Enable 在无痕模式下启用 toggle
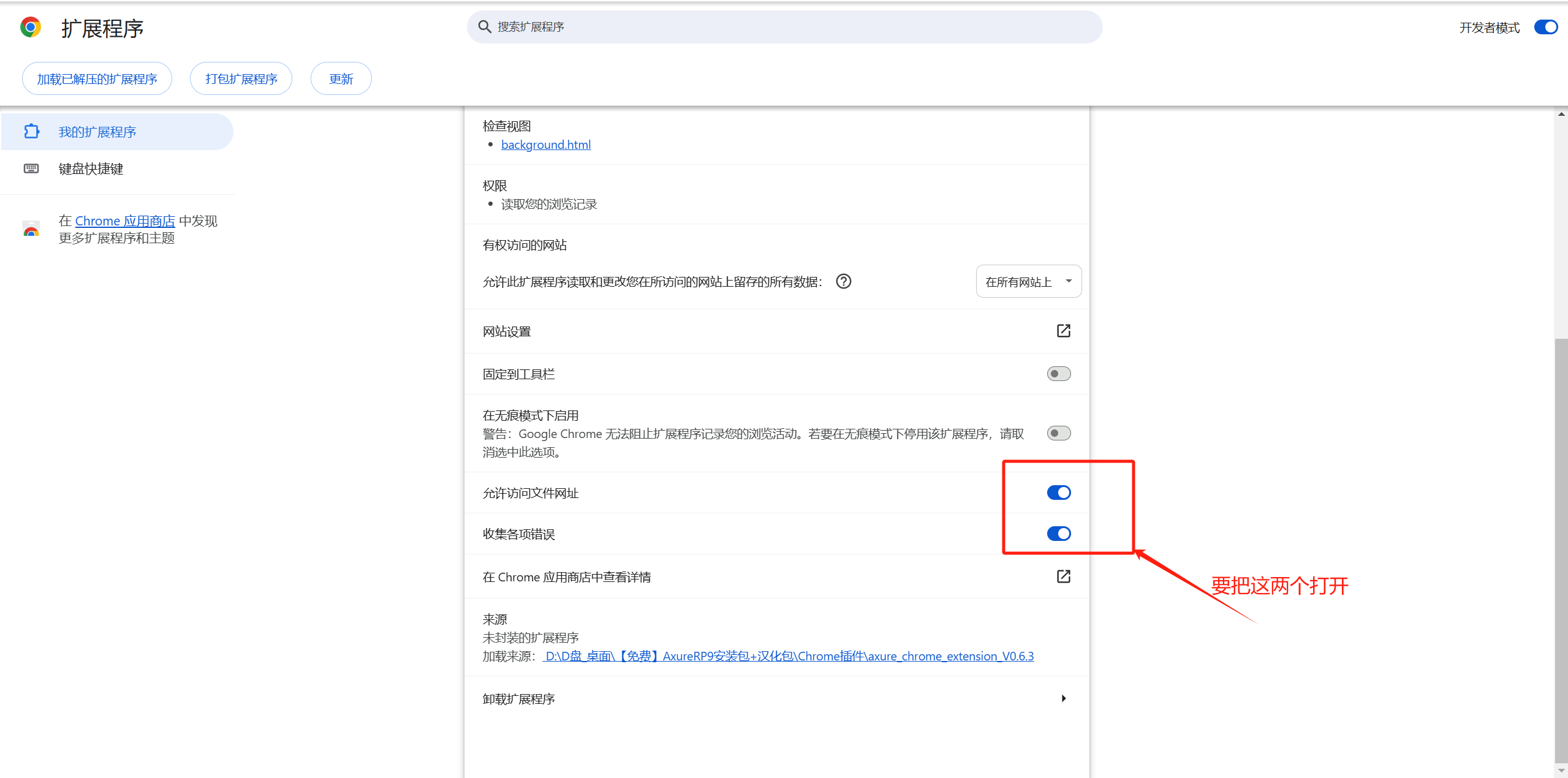The height and width of the screenshot is (778, 1568). point(1058,434)
